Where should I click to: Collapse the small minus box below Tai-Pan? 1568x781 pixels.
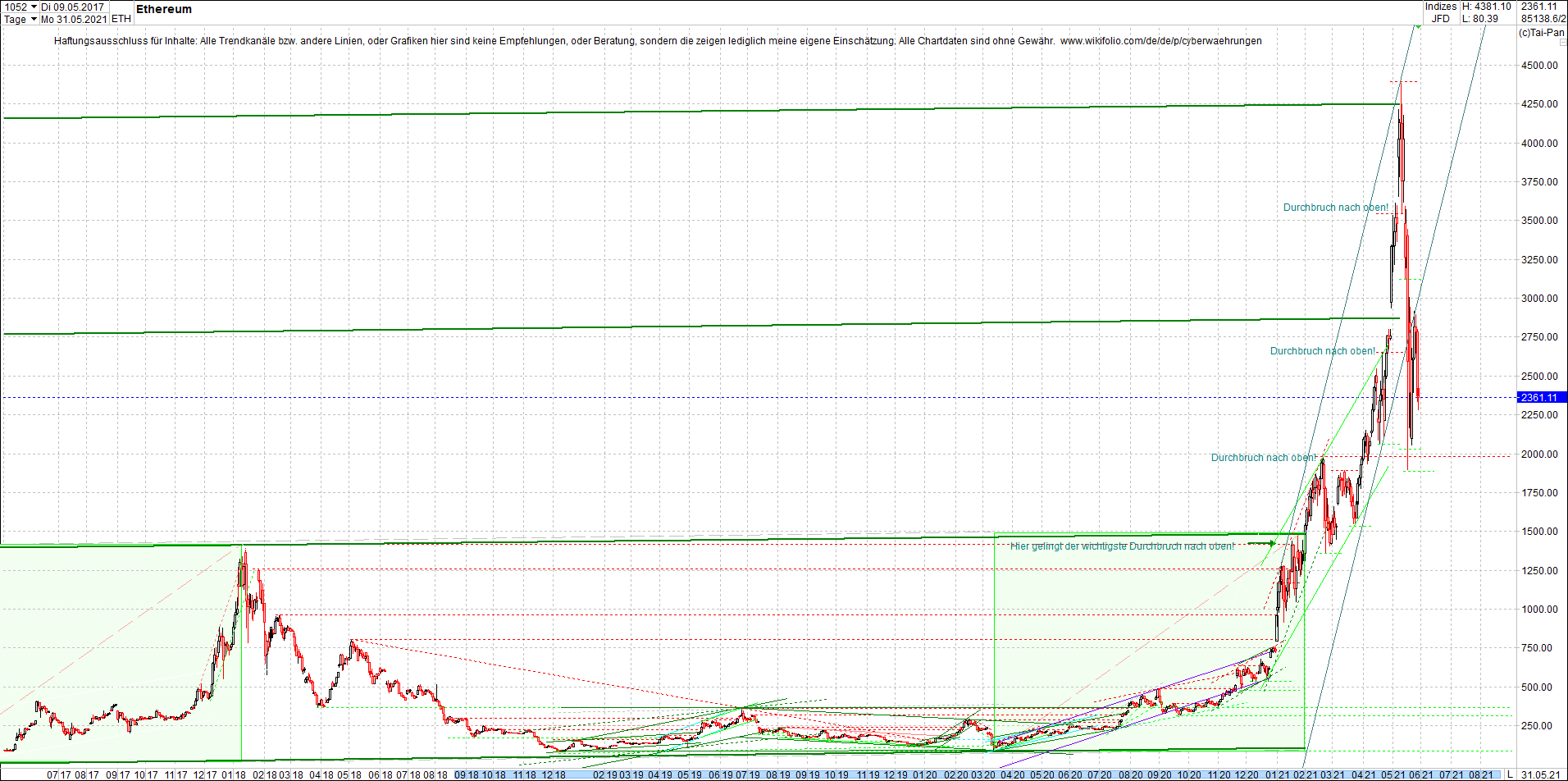(1561, 43)
